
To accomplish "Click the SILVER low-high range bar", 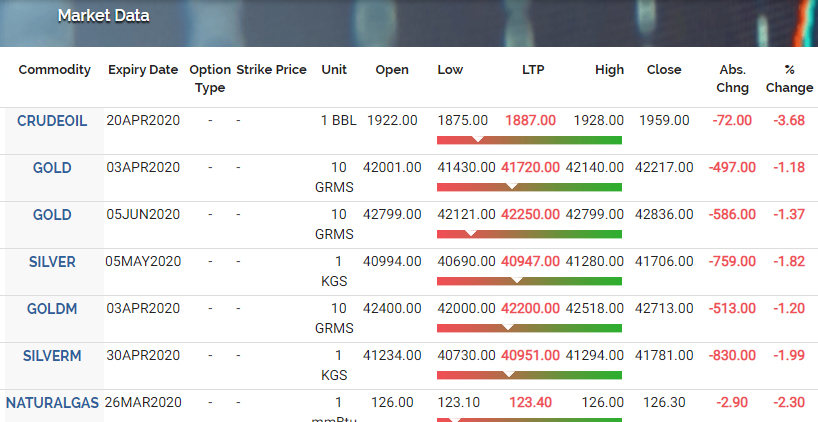I will coord(529,281).
